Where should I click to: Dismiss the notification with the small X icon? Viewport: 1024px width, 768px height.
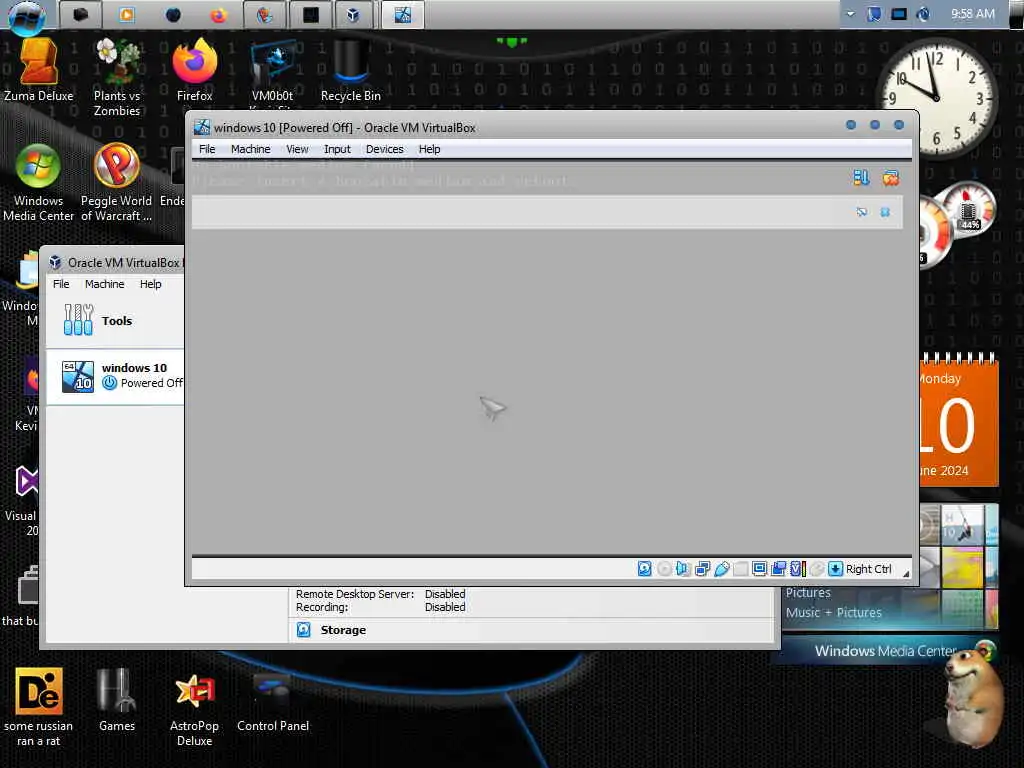click(885, 212)
